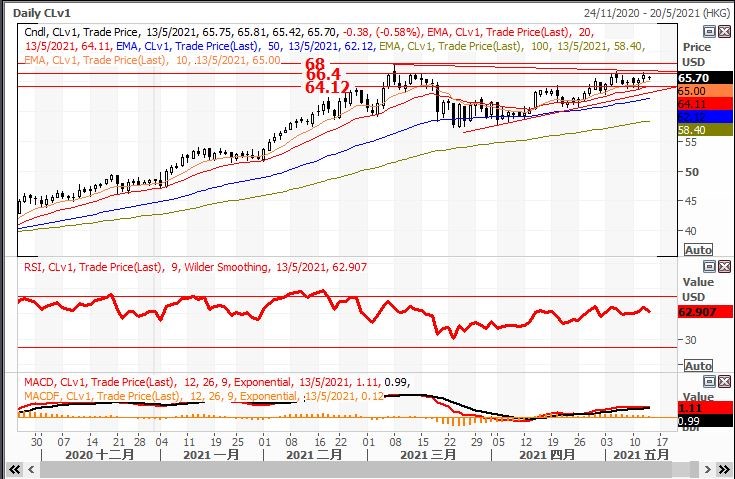This screenshot has width=735, height=479.
Task: Maximize the price chart pane
Action: point(709,32)
